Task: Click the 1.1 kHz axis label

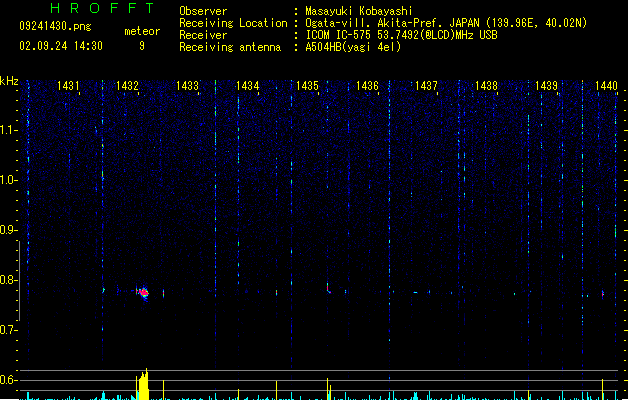Action: pos(8,130)
